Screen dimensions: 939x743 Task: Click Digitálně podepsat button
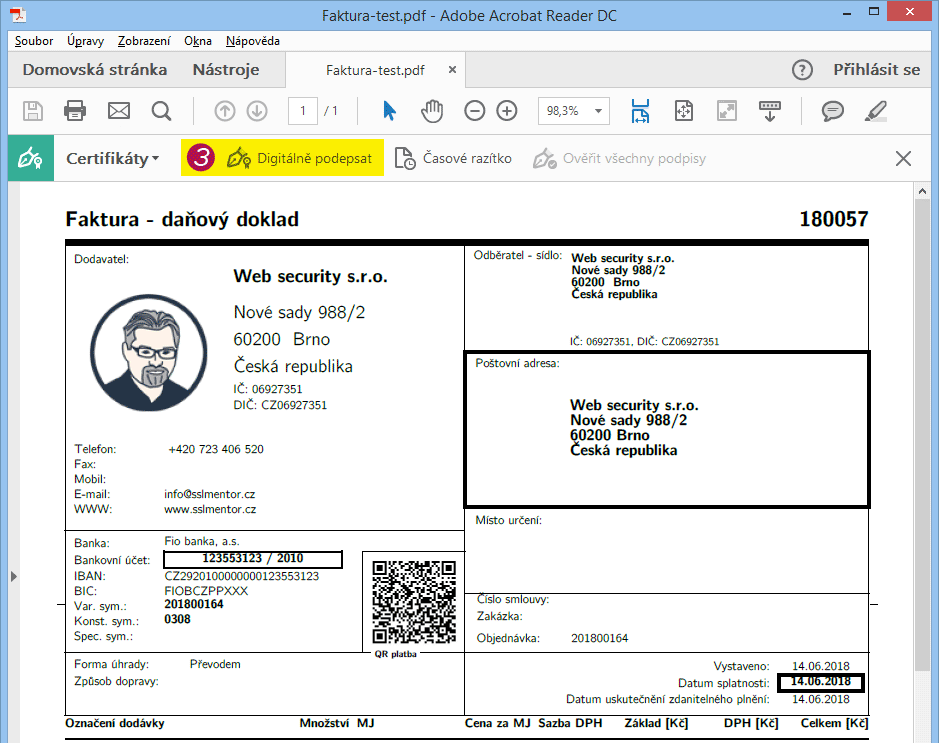tap(299, 159)
